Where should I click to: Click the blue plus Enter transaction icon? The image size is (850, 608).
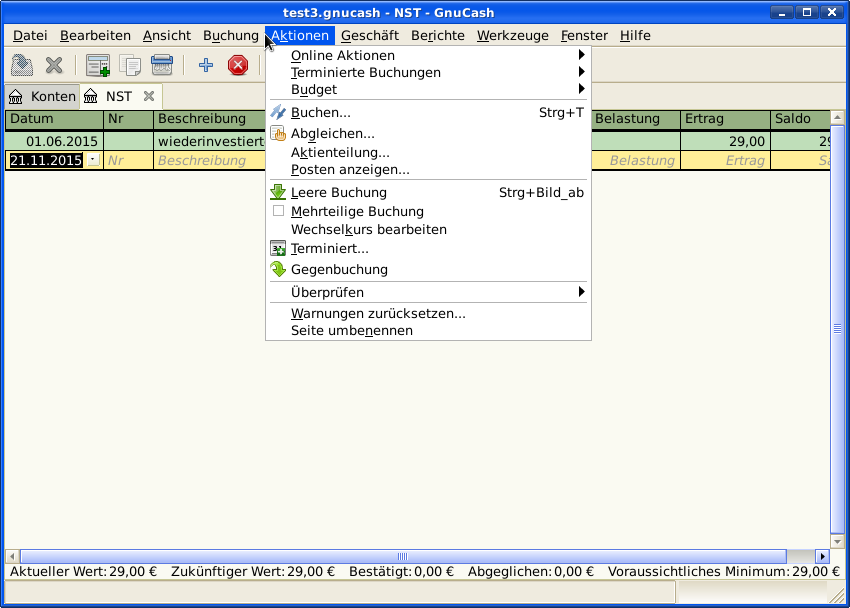point(206,66)
